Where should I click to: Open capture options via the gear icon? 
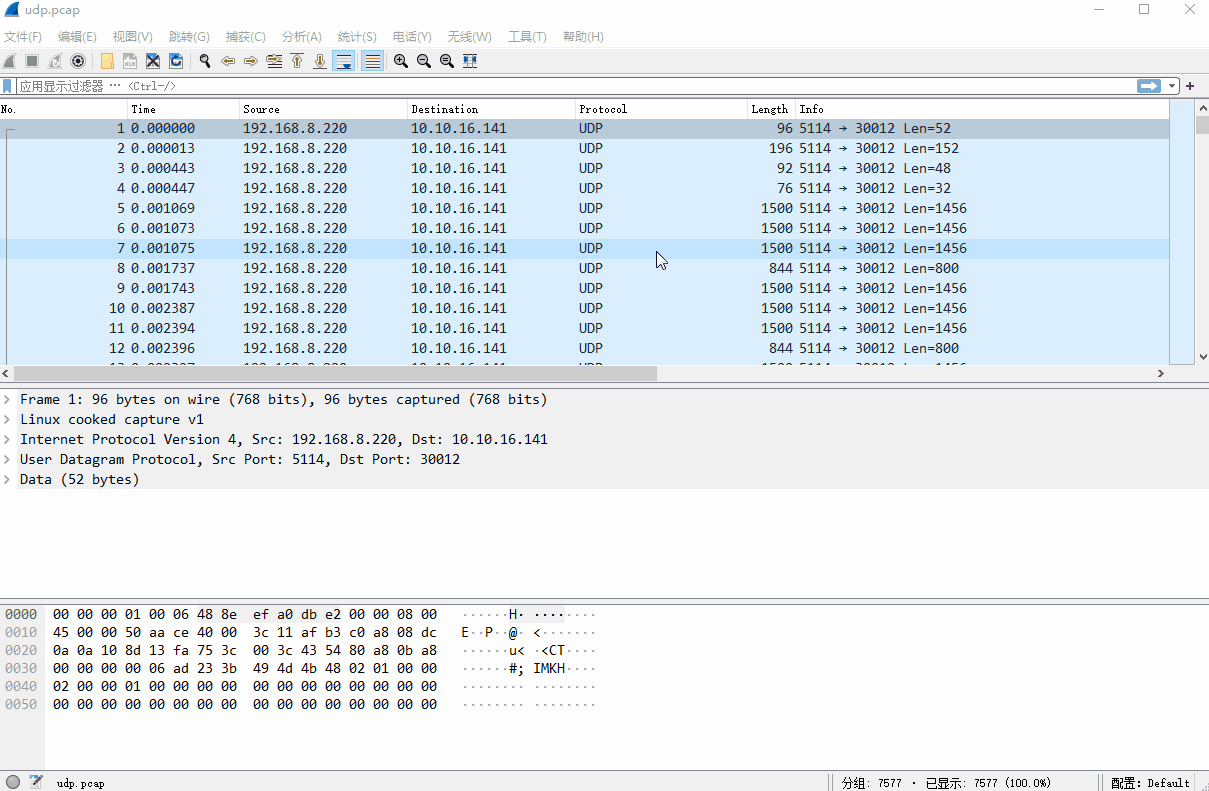(x=78, y=61)
